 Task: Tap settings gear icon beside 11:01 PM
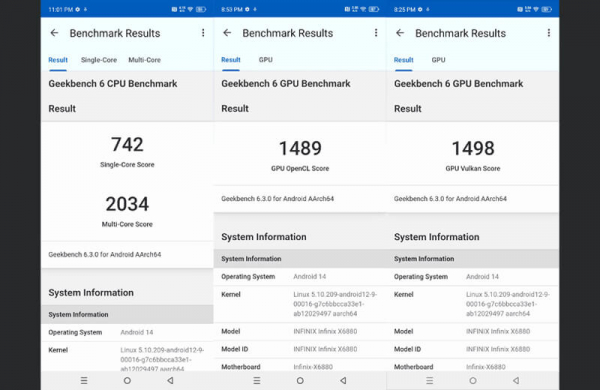click(x=78, y=9)
